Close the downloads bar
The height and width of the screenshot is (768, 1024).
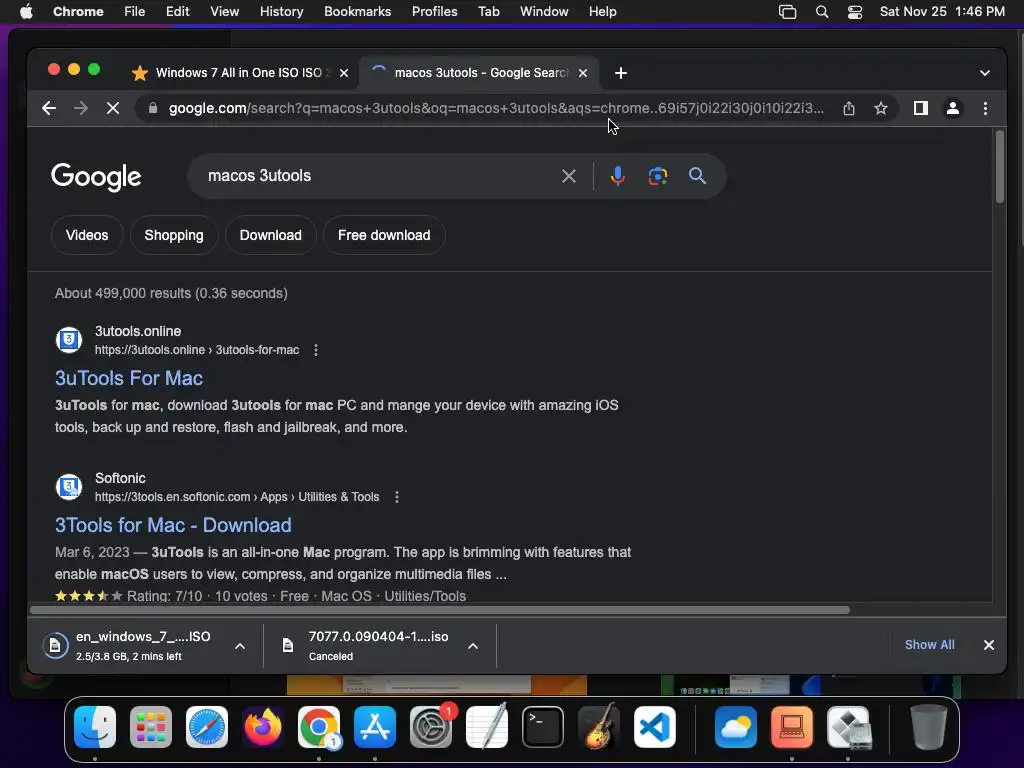989,645
